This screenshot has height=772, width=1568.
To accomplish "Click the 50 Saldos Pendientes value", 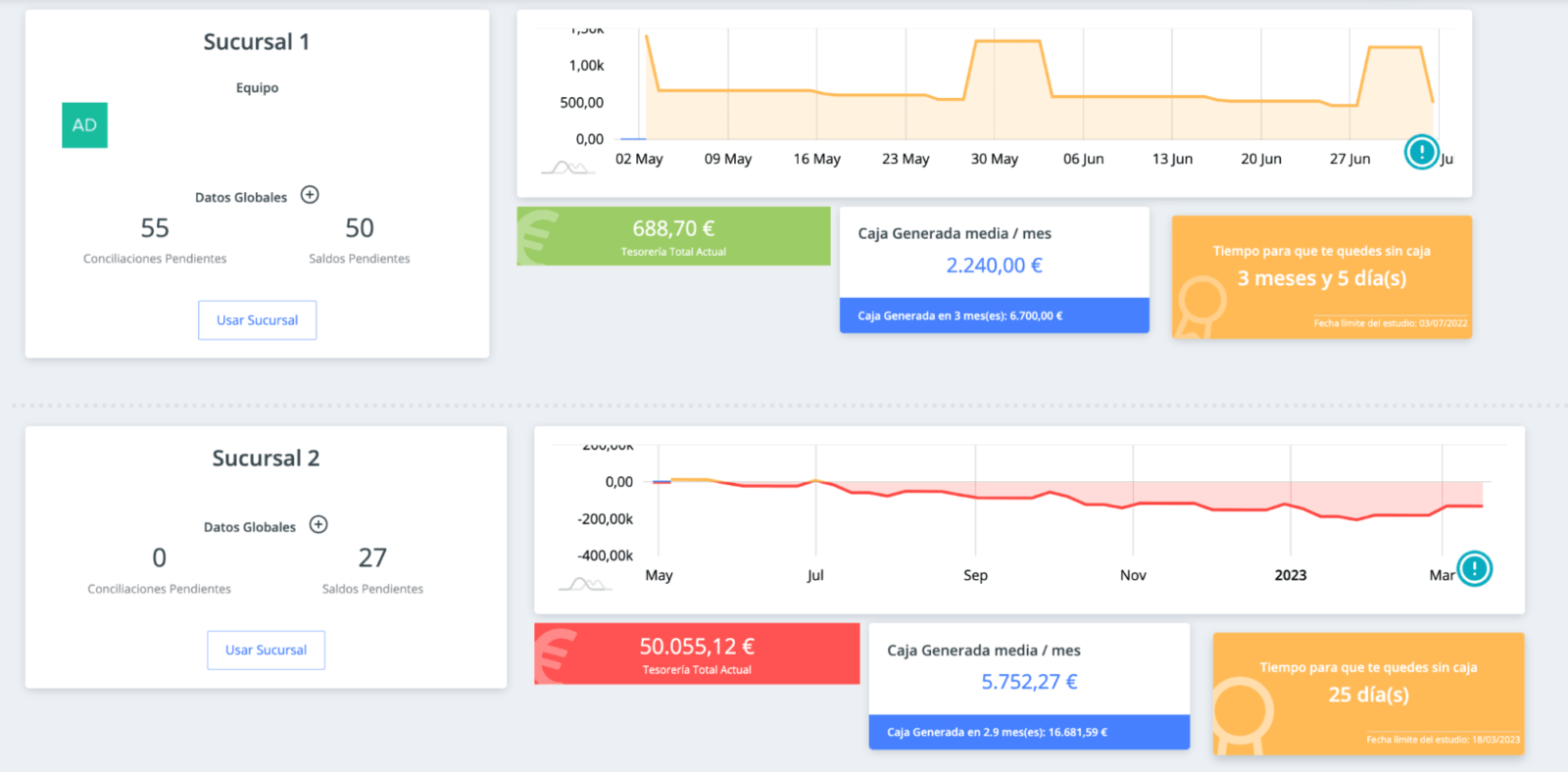I will [x=360, y=228].
